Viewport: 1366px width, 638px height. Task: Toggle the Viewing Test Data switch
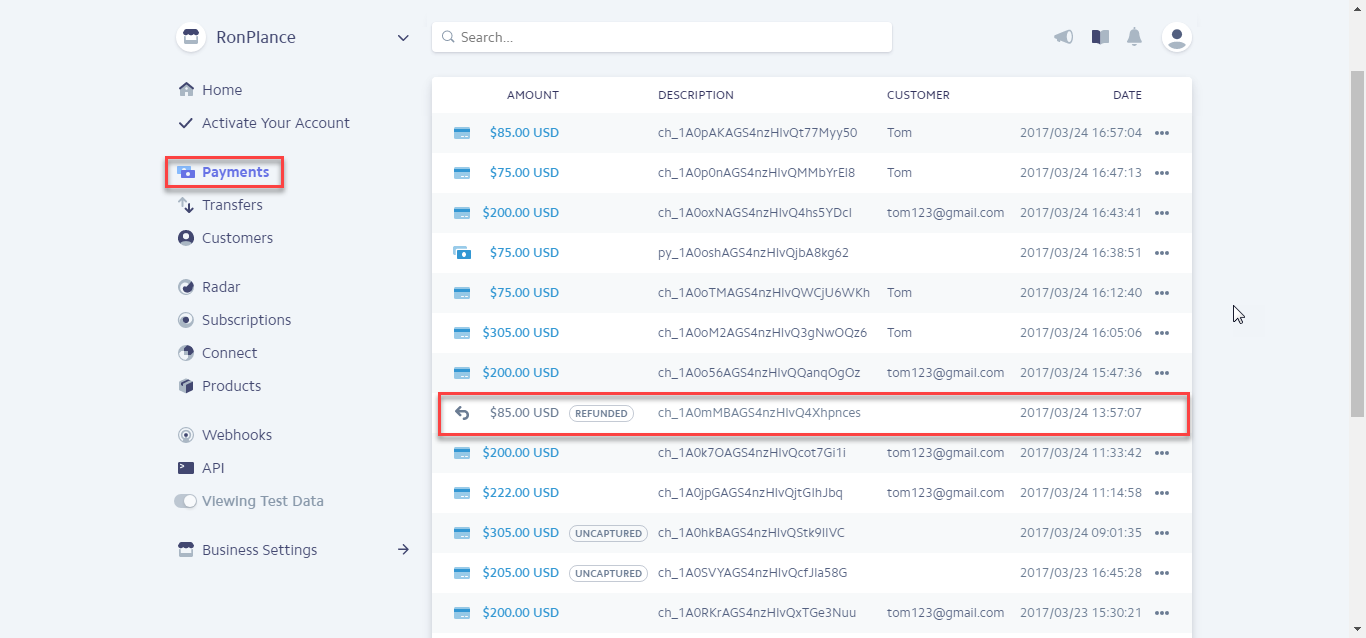click(x=185, y=501)
